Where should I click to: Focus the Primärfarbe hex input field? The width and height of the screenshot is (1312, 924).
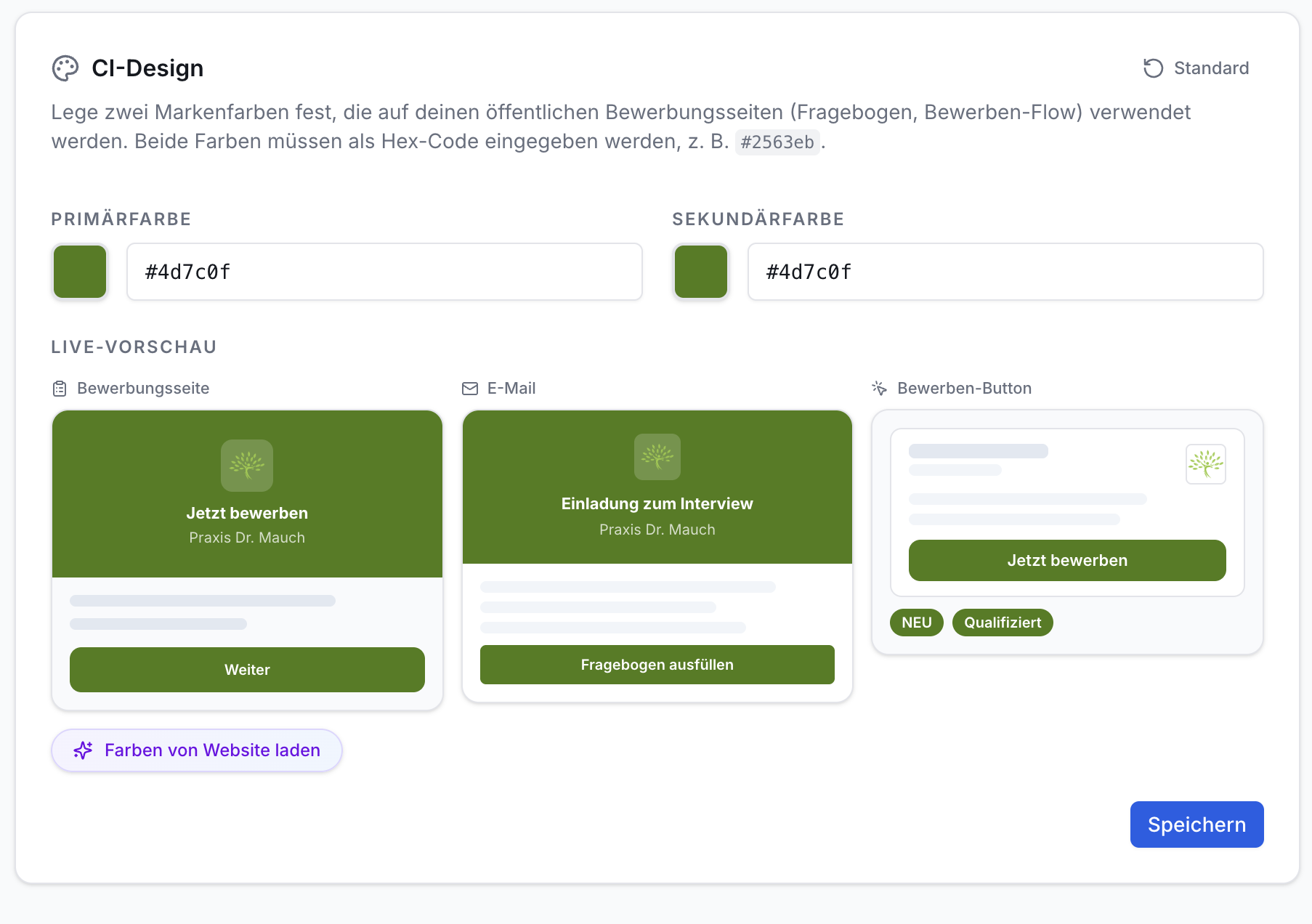click(x=384, y=272)
